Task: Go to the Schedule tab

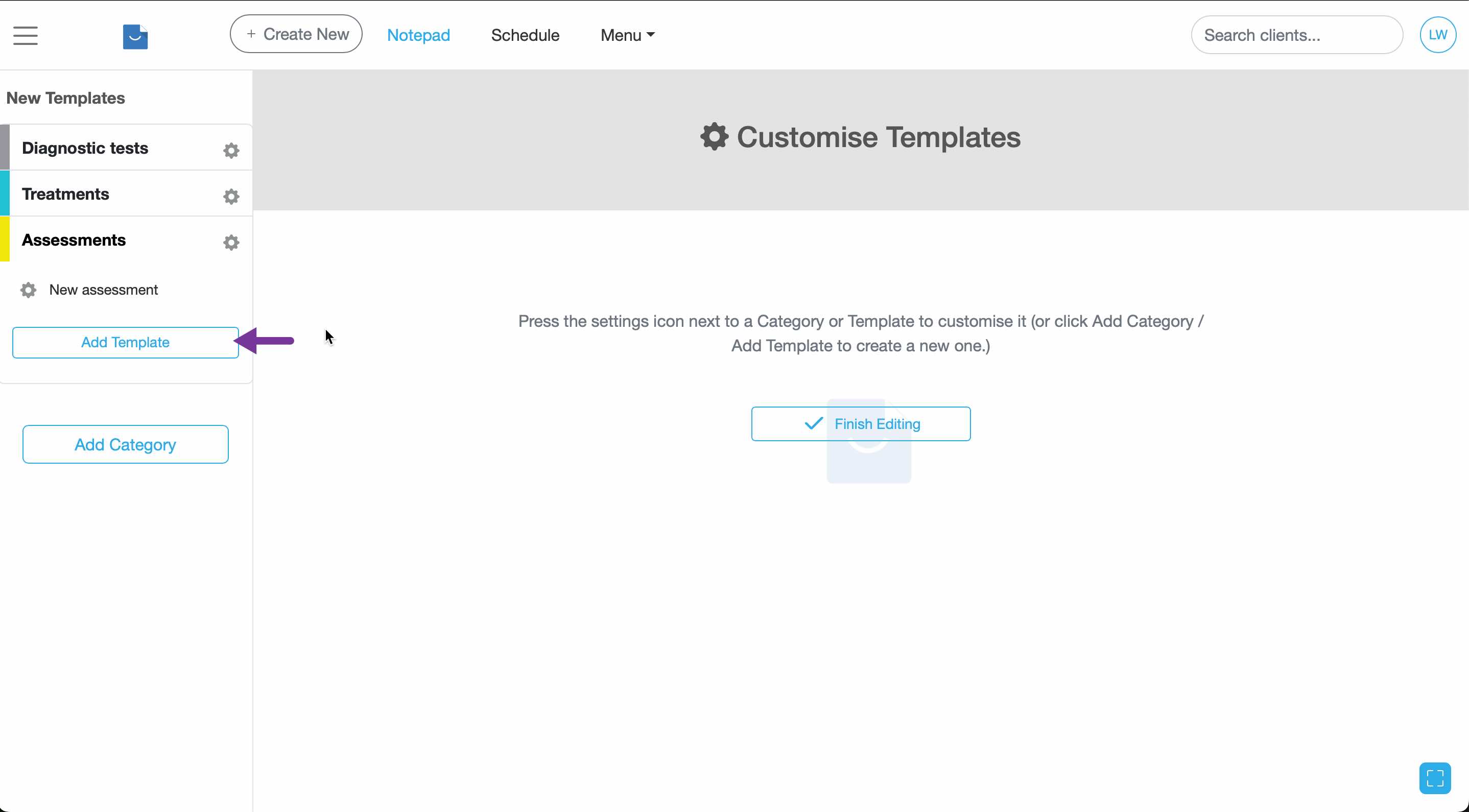Action: (525, 35)
